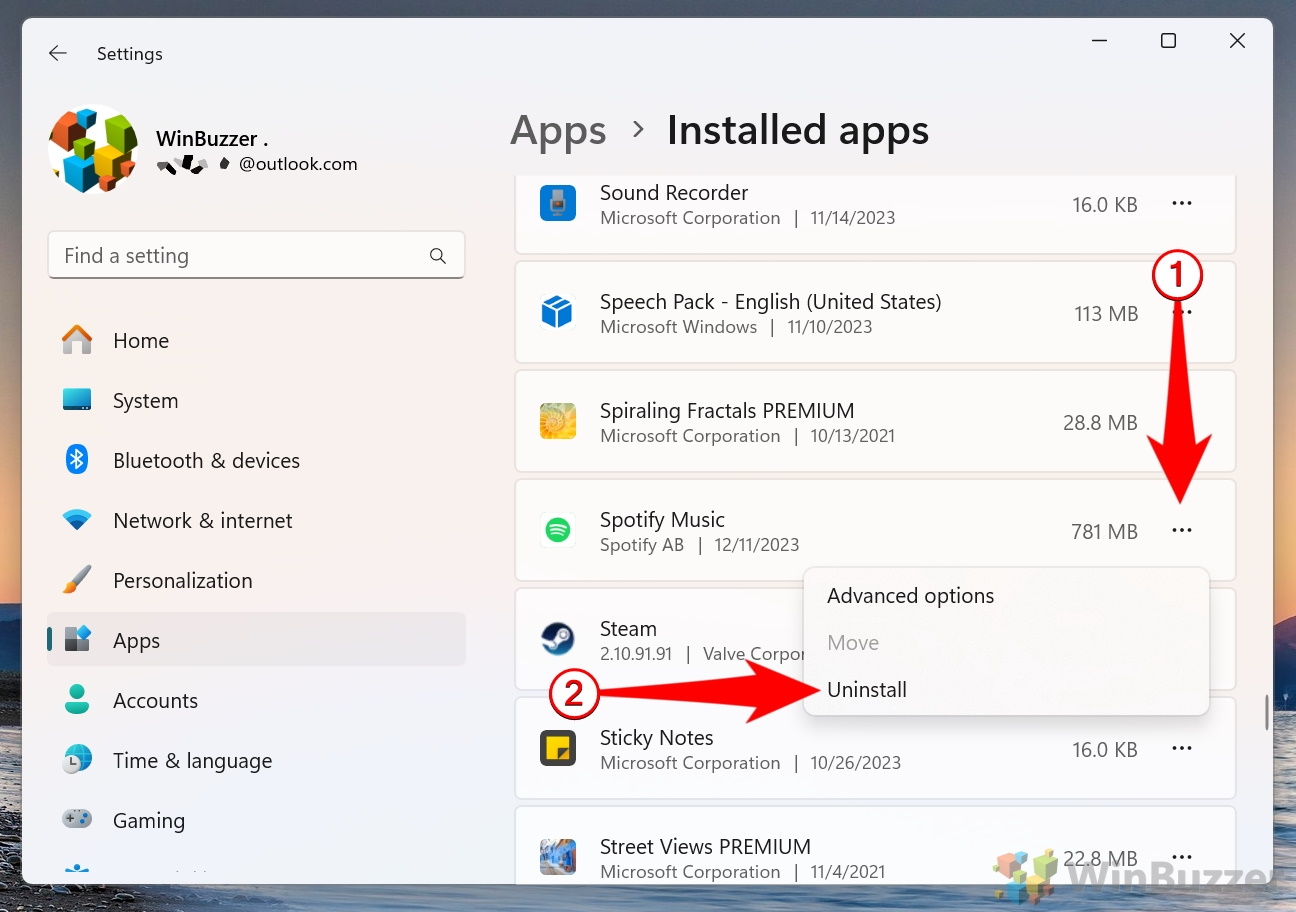
Task: Open more options for Street Views PREMIUM
Action: pyautogui.click(x=1182, y=857)
